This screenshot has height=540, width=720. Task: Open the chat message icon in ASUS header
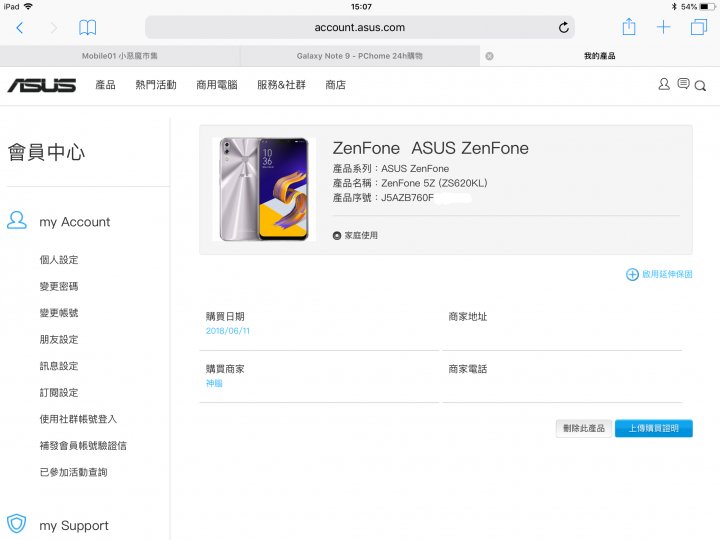683,84
